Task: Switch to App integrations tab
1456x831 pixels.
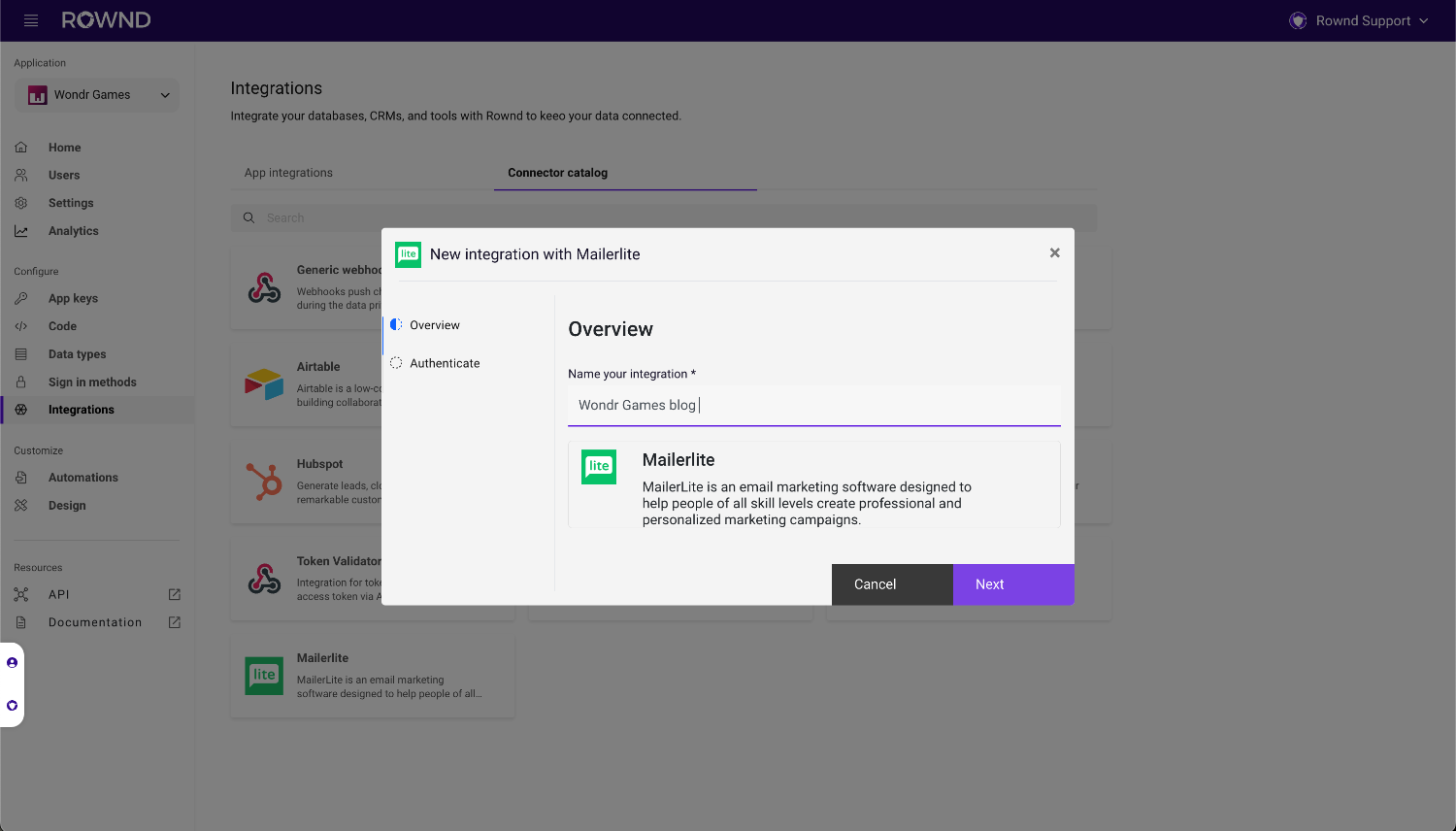Action: click(288, 173)
